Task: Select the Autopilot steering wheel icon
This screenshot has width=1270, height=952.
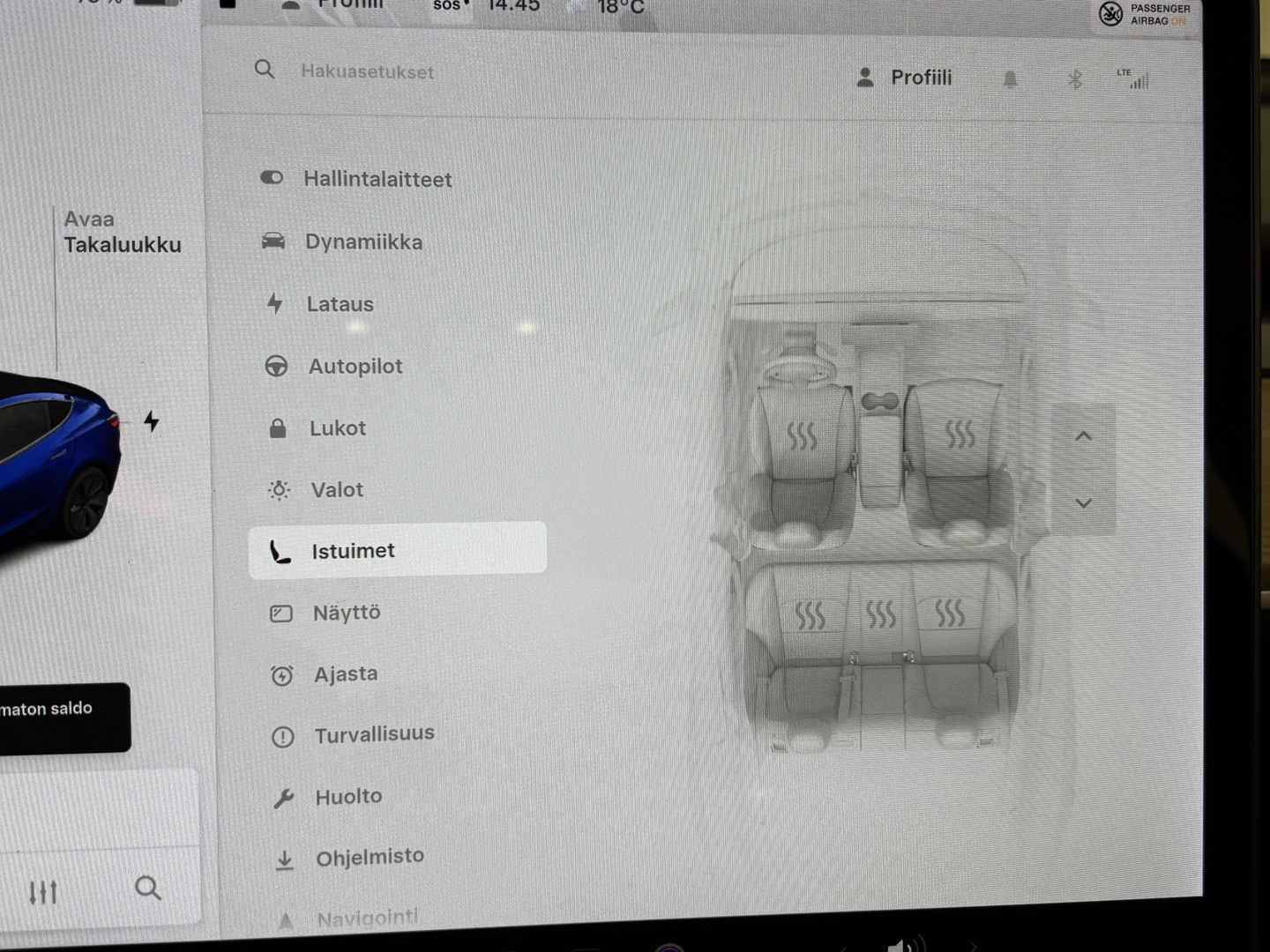Action: click(276, 366)
